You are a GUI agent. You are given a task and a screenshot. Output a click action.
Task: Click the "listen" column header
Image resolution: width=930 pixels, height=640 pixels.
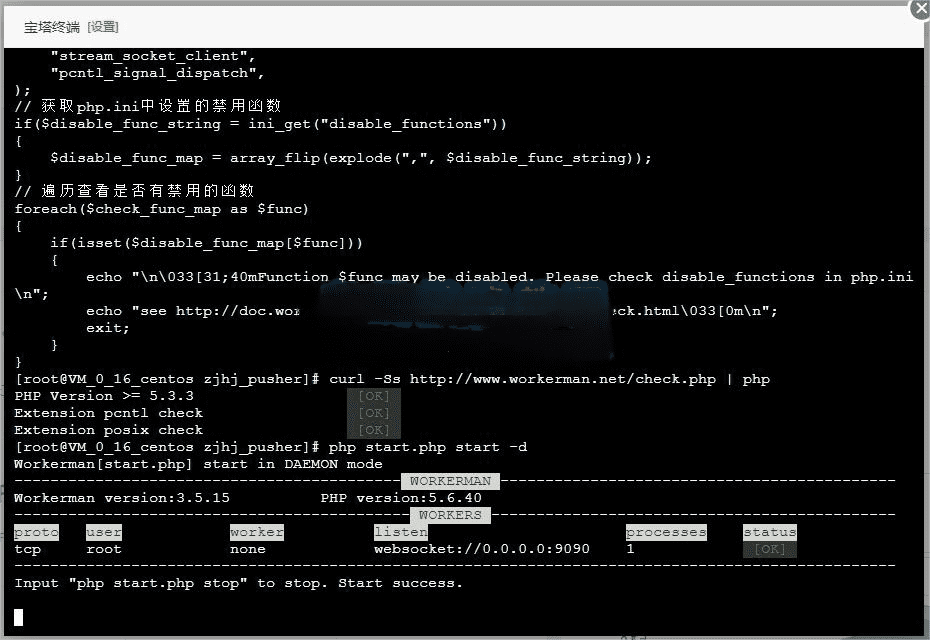(400, 532)
